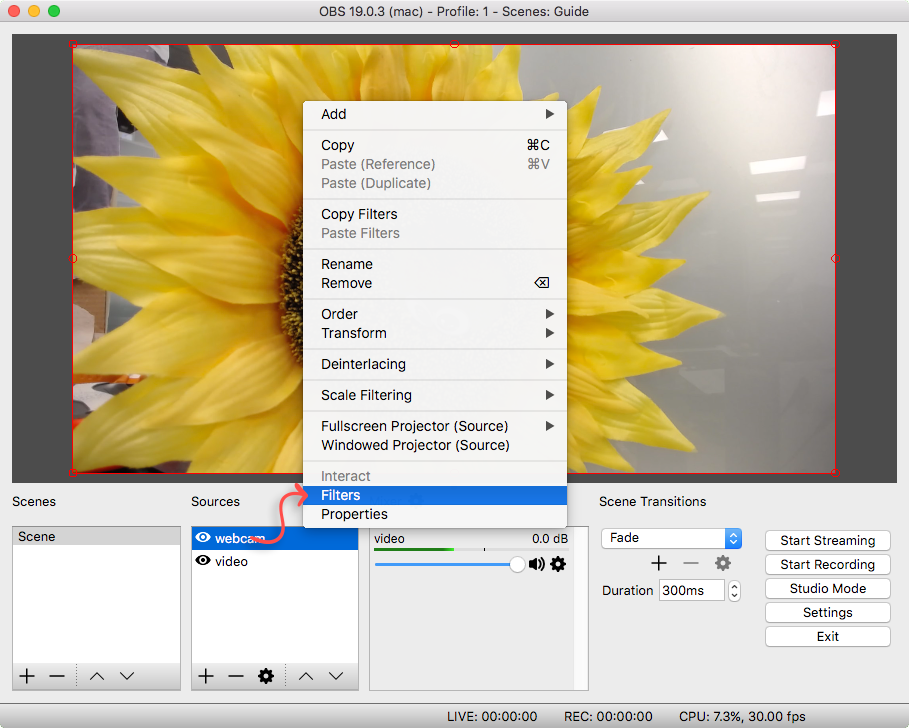Open transition properties gear icon

coord(722,563)
